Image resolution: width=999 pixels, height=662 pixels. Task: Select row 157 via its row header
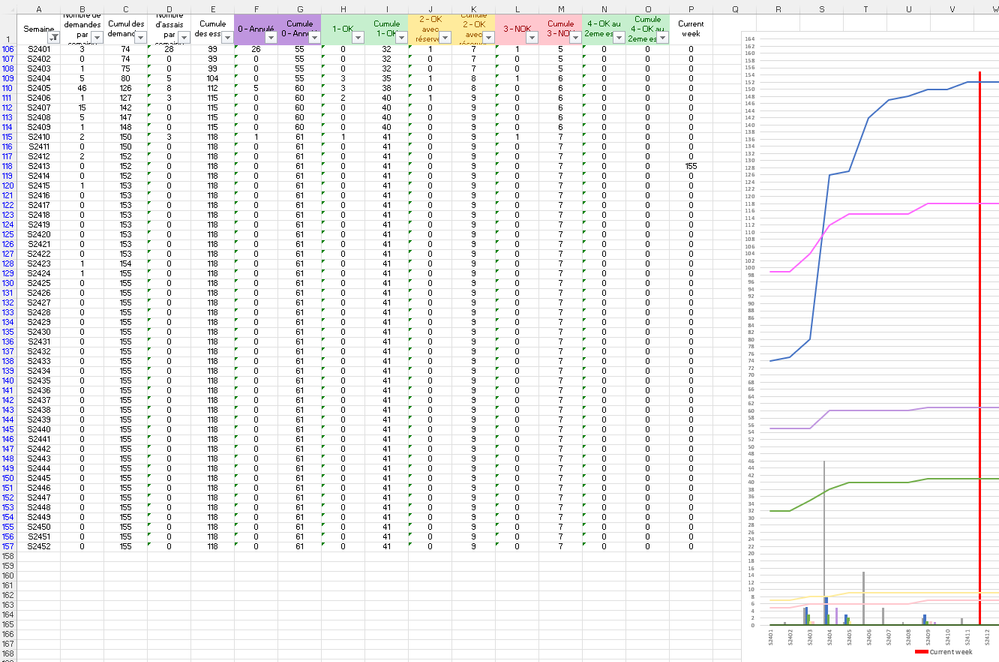(8, 547)
